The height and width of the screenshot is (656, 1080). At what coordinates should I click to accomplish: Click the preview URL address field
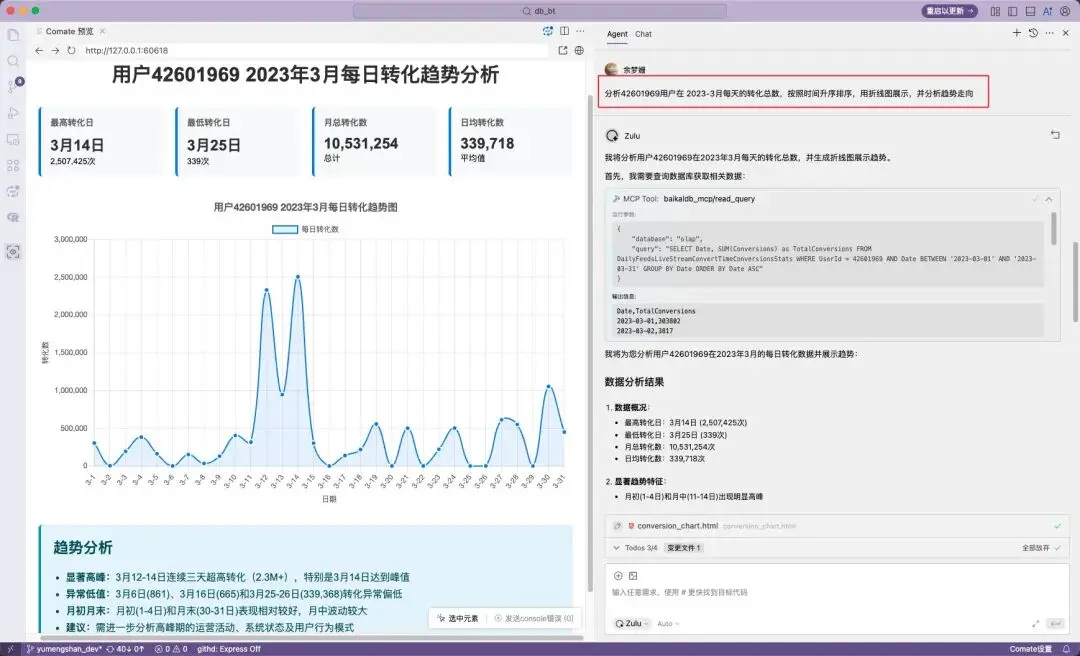315,50
